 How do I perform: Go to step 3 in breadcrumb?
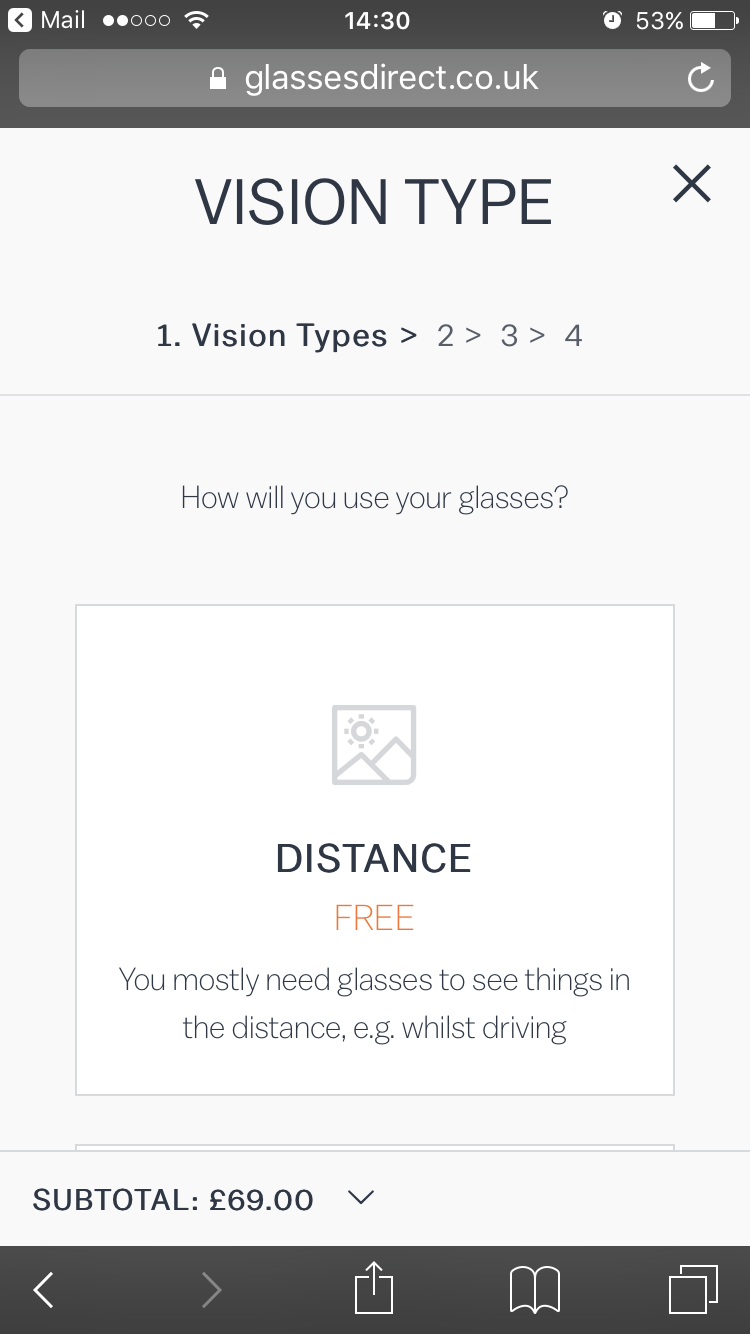509,336
